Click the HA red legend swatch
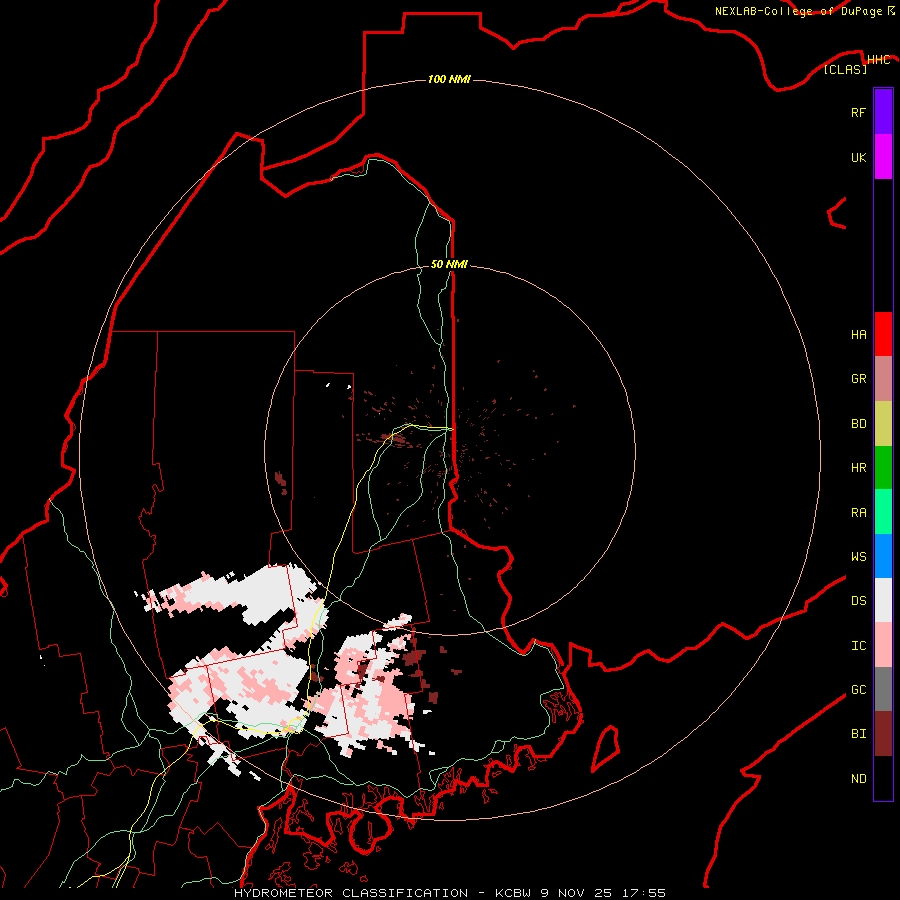 [x=883, y=334]
